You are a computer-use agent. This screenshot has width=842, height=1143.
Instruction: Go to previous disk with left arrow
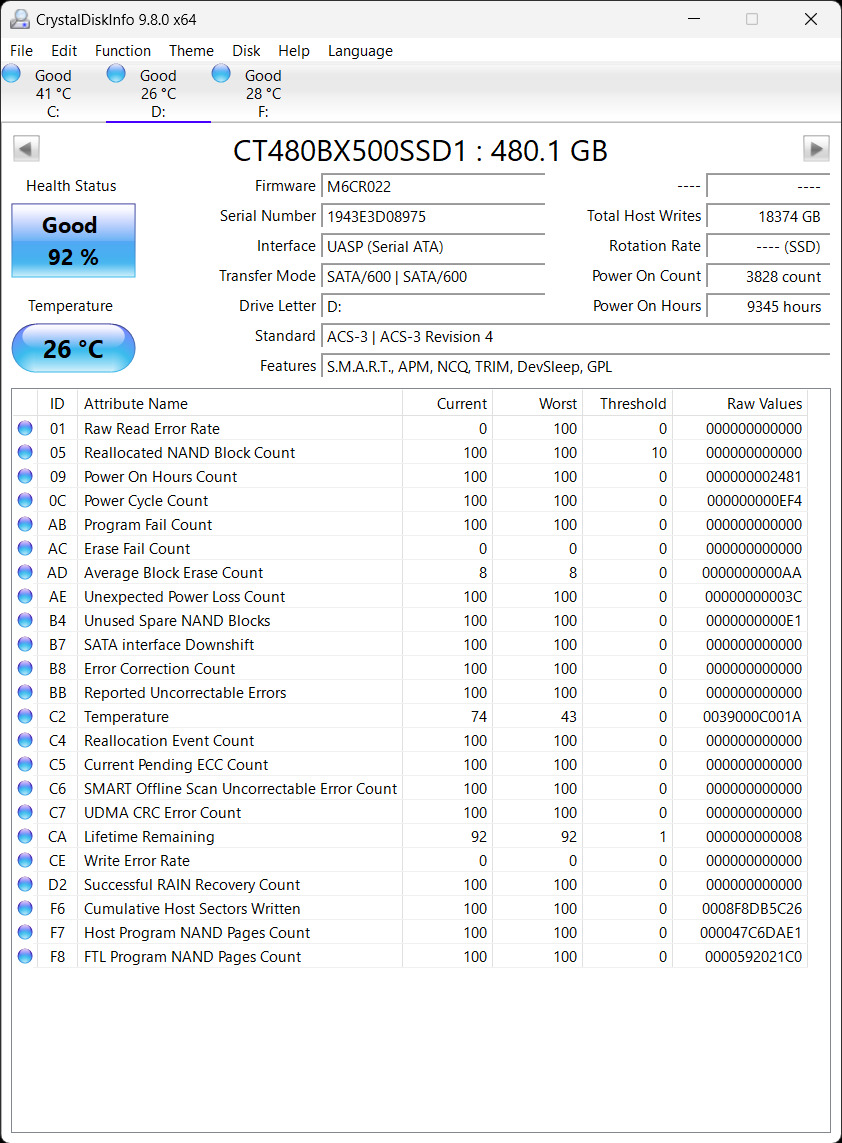click(x=26, y=149)
